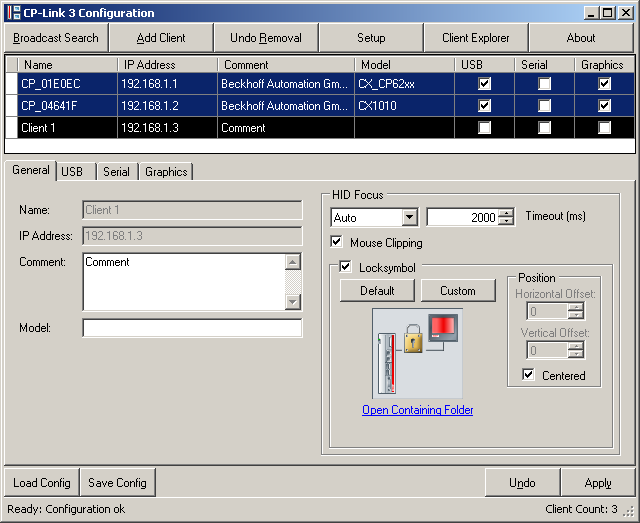Screen dimensions: 640x523
Task: Click the Timeout value field showing 2000
Action: 462,217
